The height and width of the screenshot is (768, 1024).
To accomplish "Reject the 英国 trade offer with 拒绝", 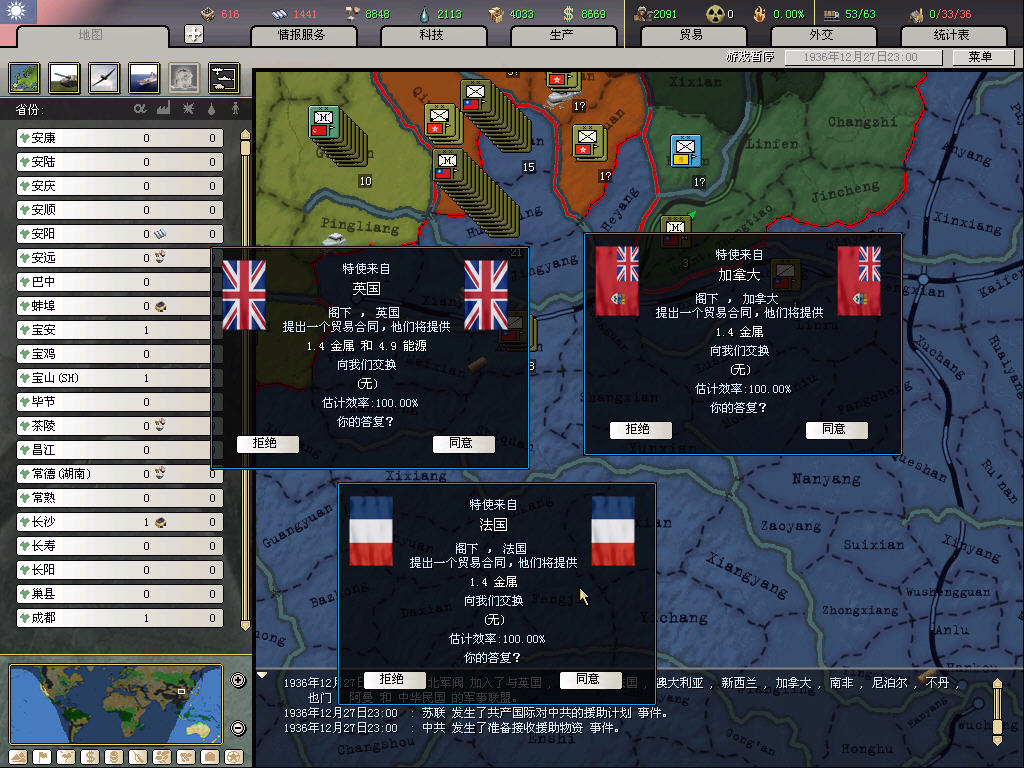I will [x=268, y=443].
